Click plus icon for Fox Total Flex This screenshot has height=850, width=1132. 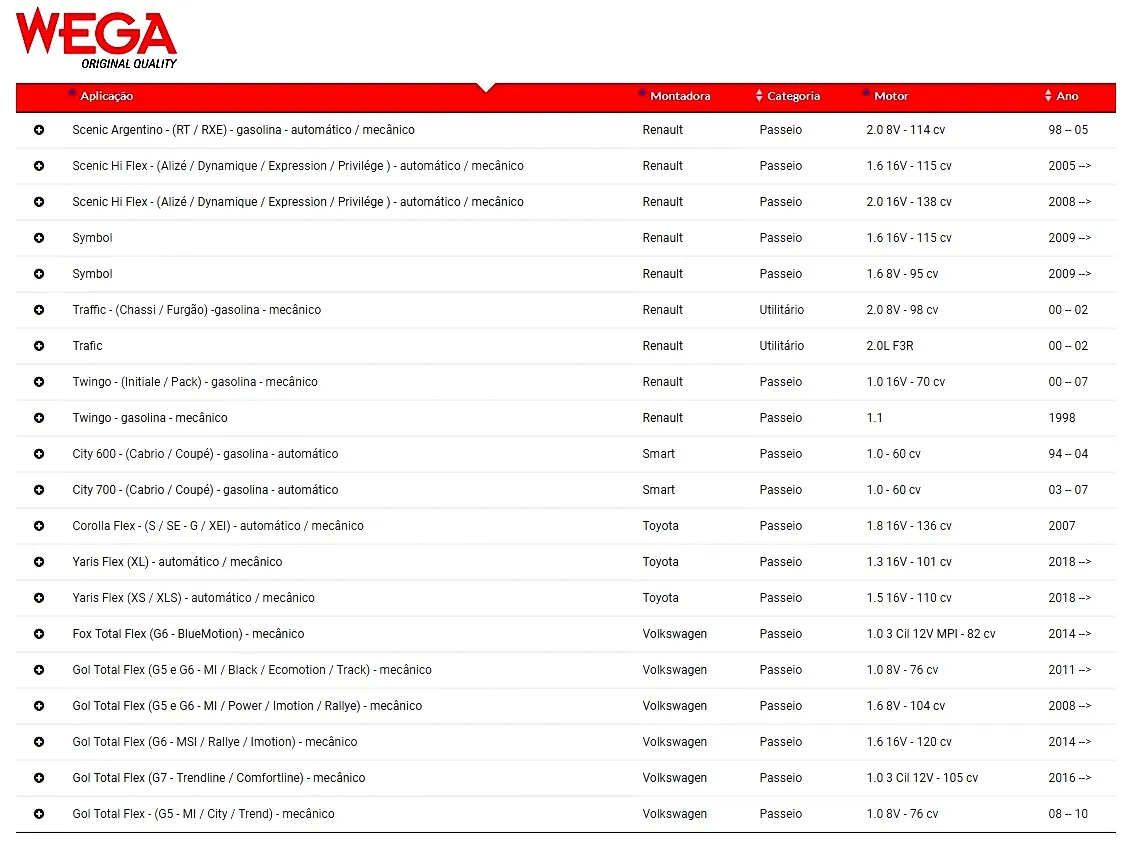[39, 634]
